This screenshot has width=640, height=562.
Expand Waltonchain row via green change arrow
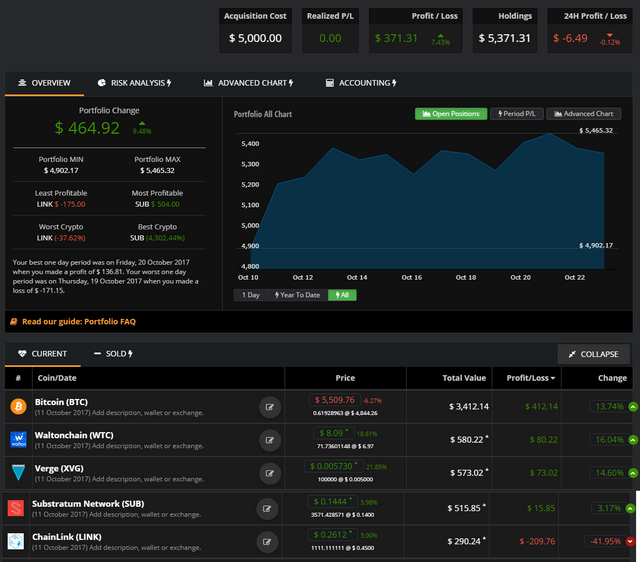point(632,440)
